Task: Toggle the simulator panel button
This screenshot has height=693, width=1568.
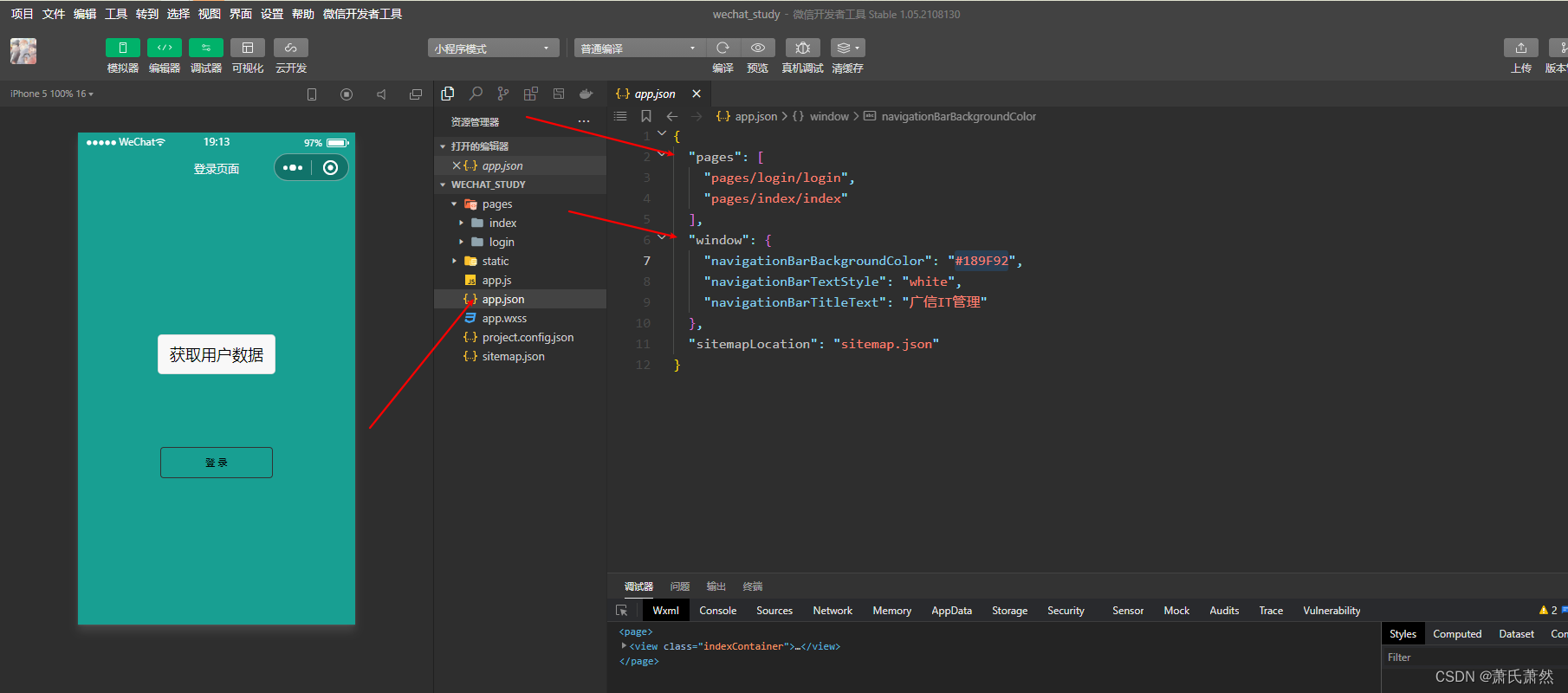Action: [x=122, y=48]
